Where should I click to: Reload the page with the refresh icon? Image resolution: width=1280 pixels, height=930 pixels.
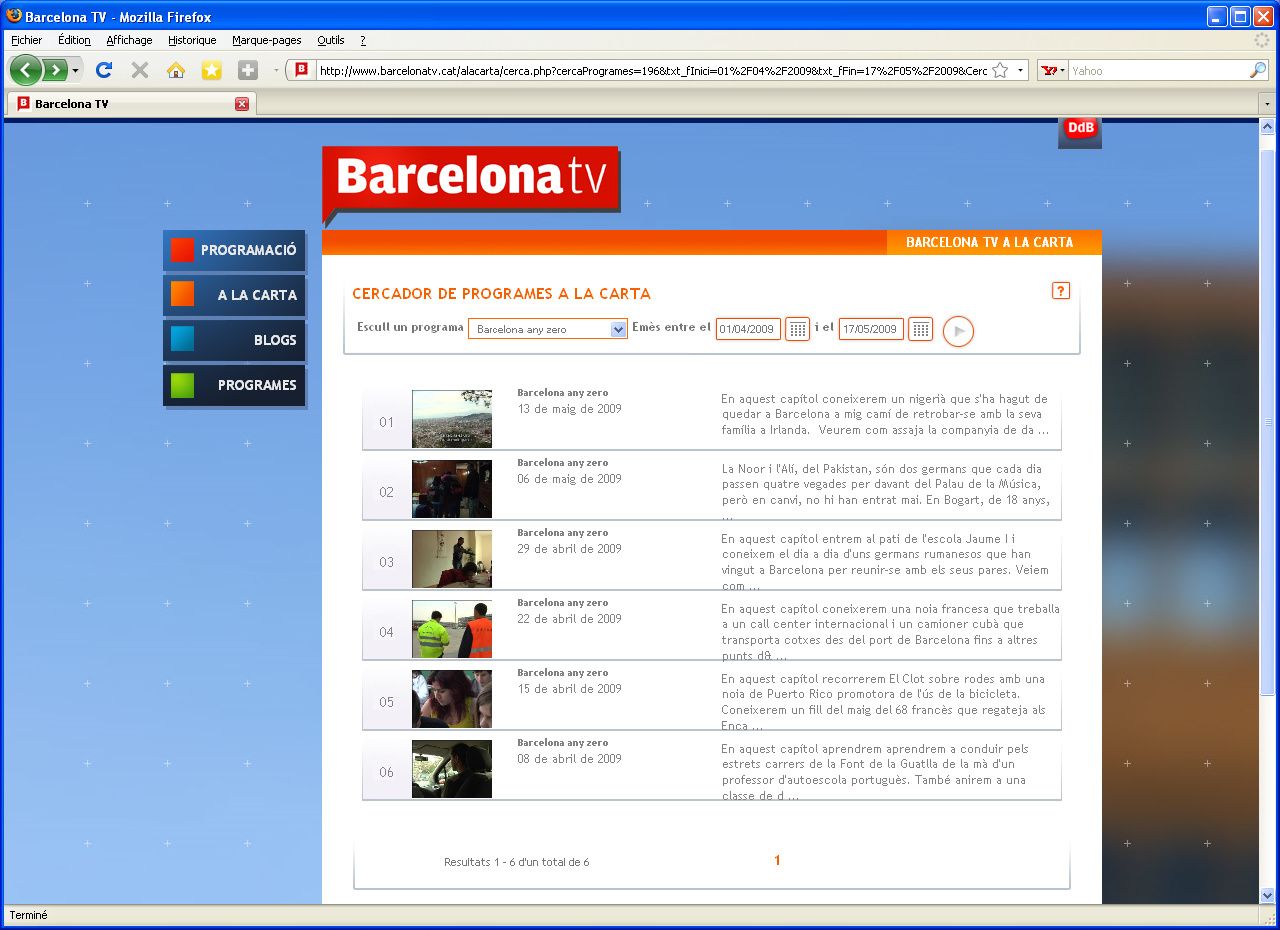(104, 70)
